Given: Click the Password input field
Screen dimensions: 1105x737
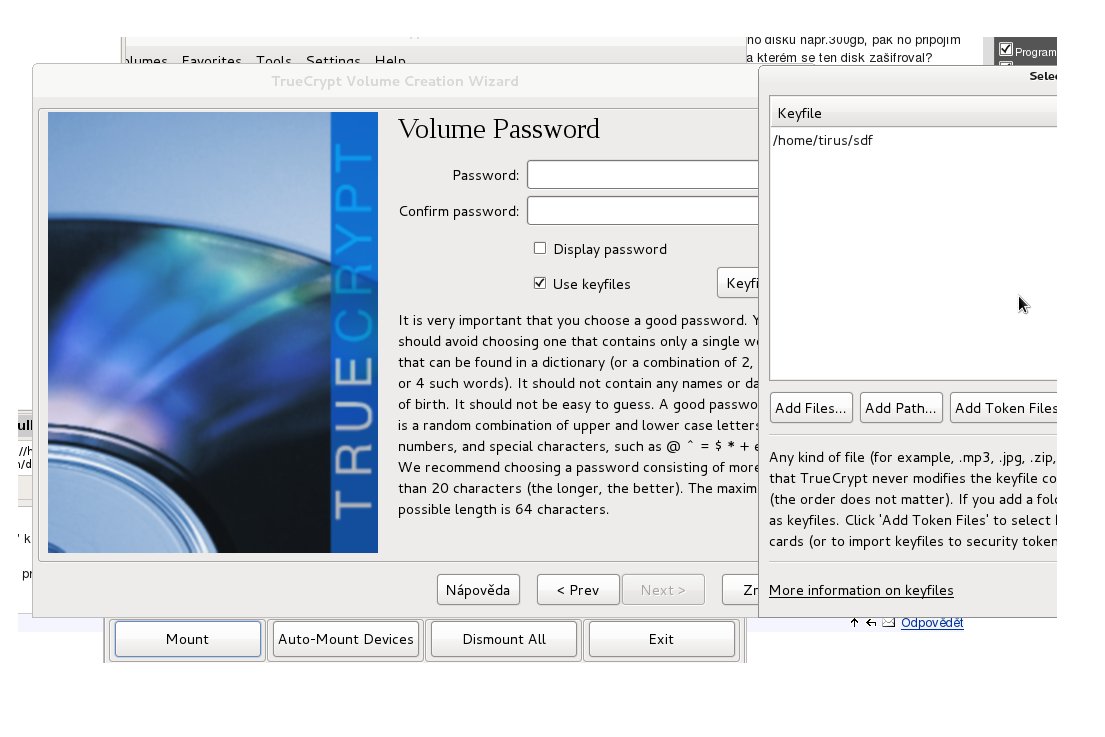Looking at the screenshot, I should 643,175.
